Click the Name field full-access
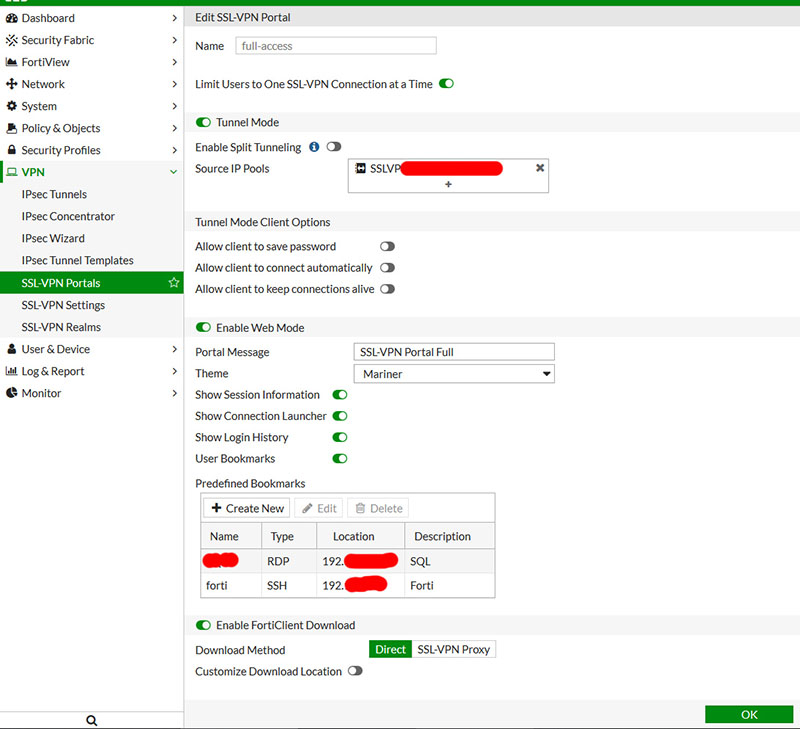 (x=336, y=46)
